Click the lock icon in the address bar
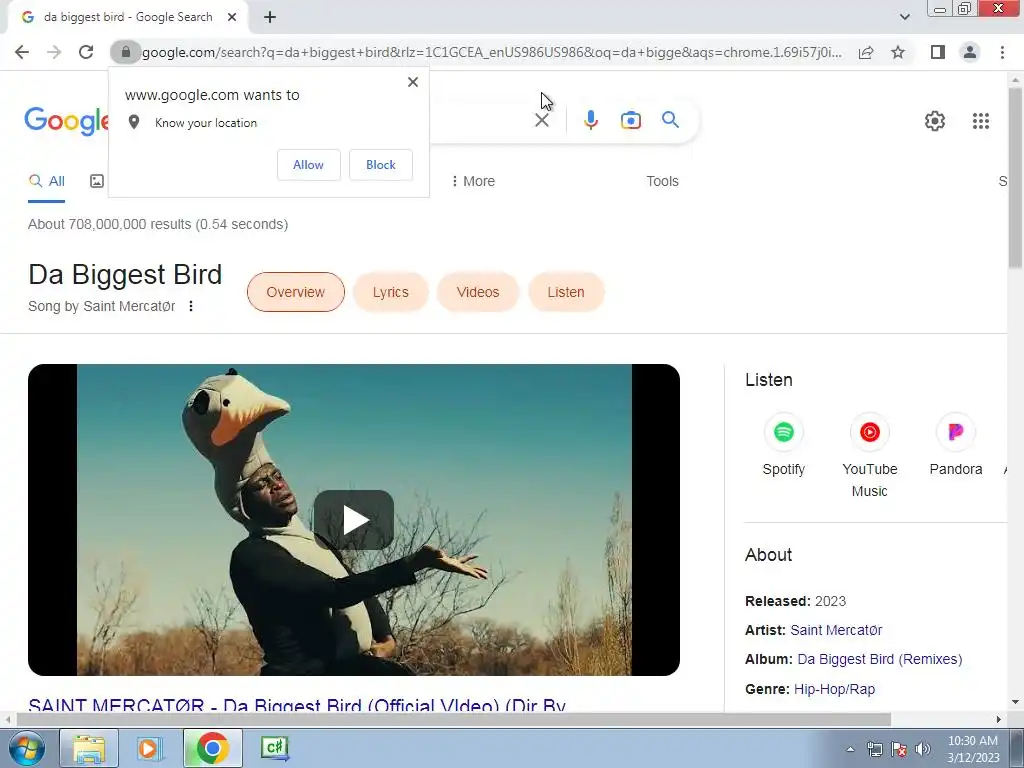The width and height of the screenshot is (1024, 768). coord(126,52)
